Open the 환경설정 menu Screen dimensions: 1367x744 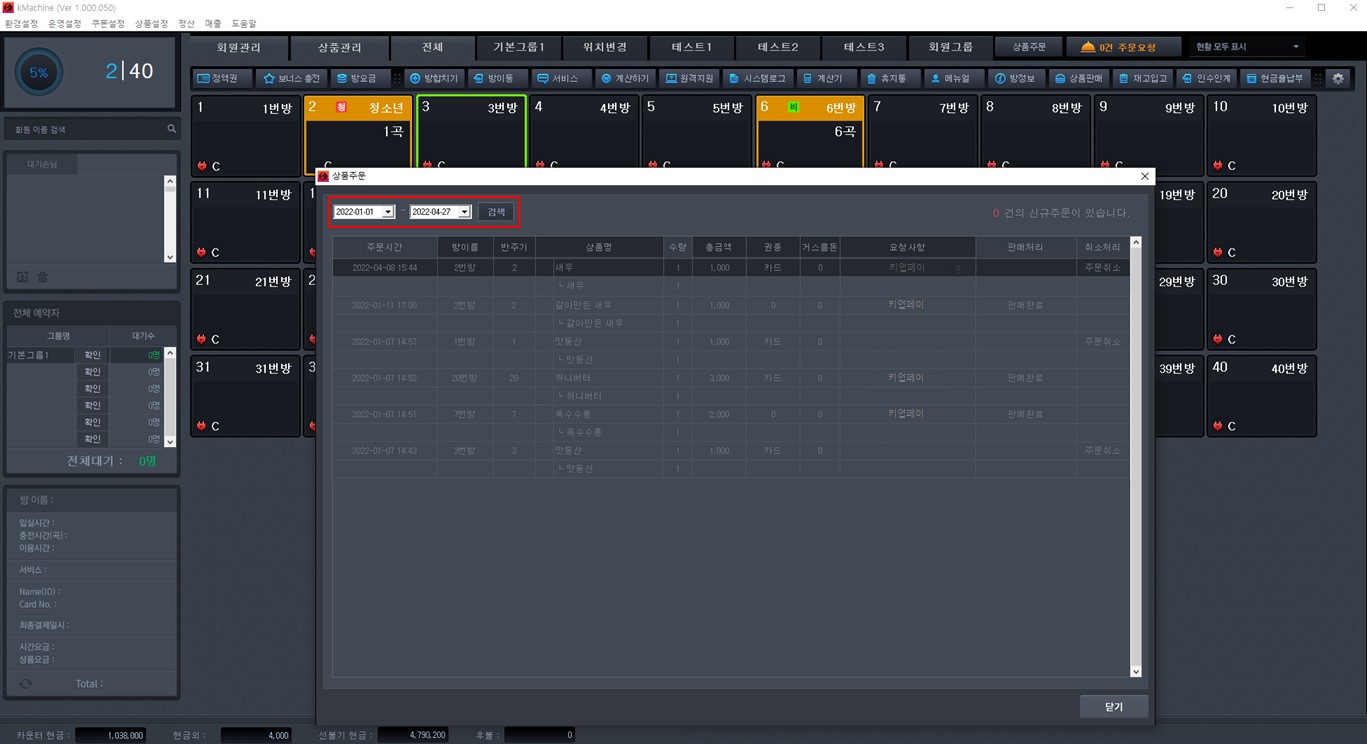click(21, 23)
